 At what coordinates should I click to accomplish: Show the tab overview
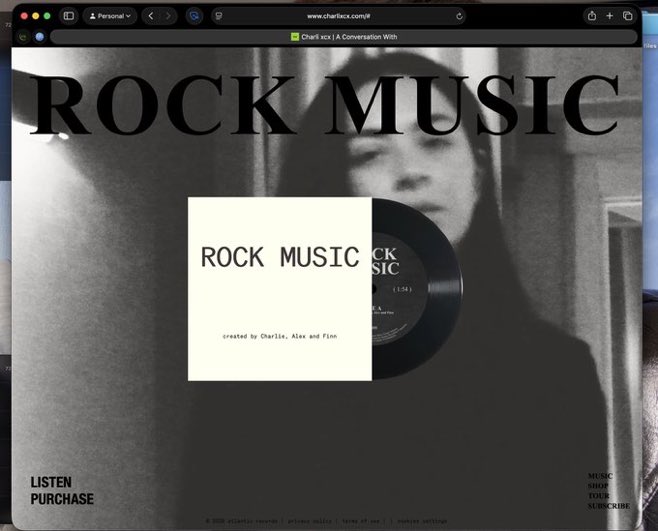click(627, 16)
